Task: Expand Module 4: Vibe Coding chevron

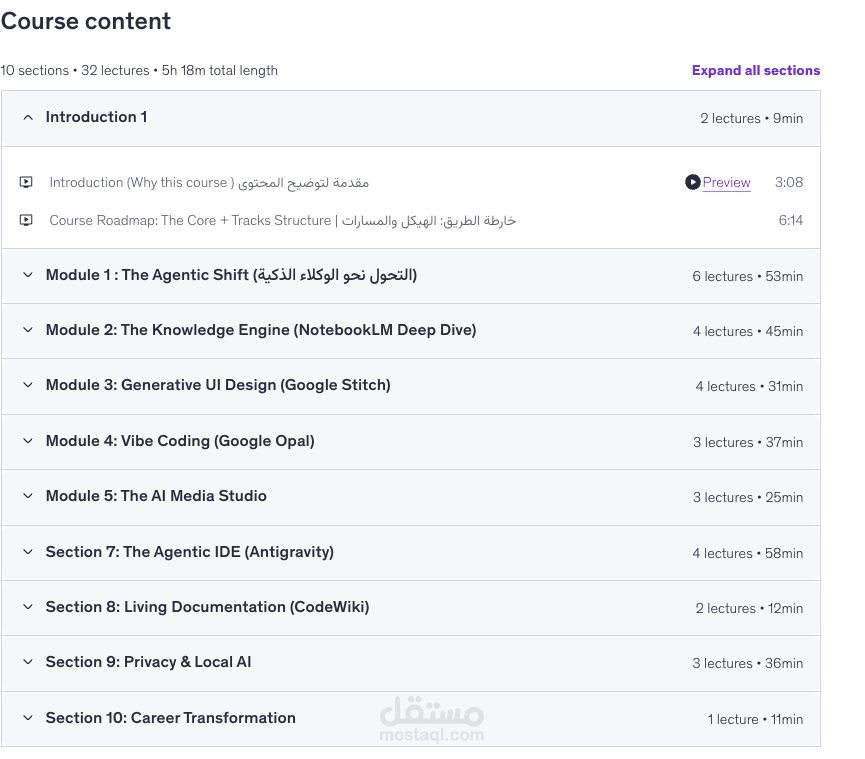Action: [x=27, y=441]
